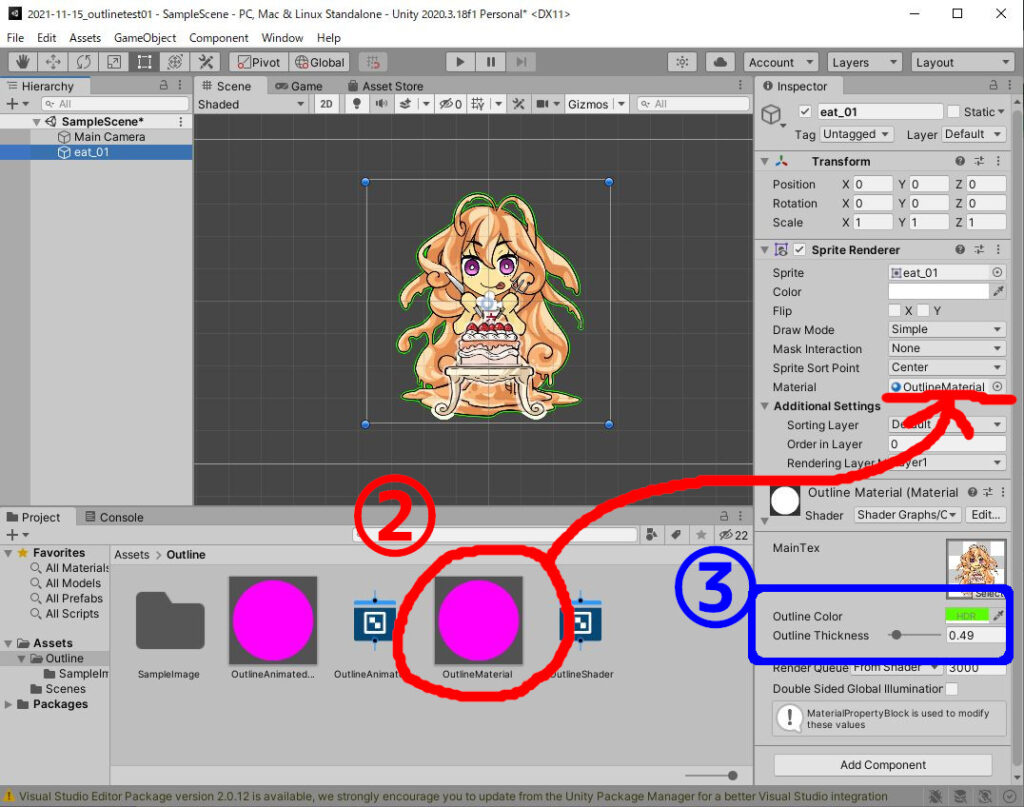Toggle scene grid visibility icon
This screenshot has height=807, width=1024.
pos(477,104)
